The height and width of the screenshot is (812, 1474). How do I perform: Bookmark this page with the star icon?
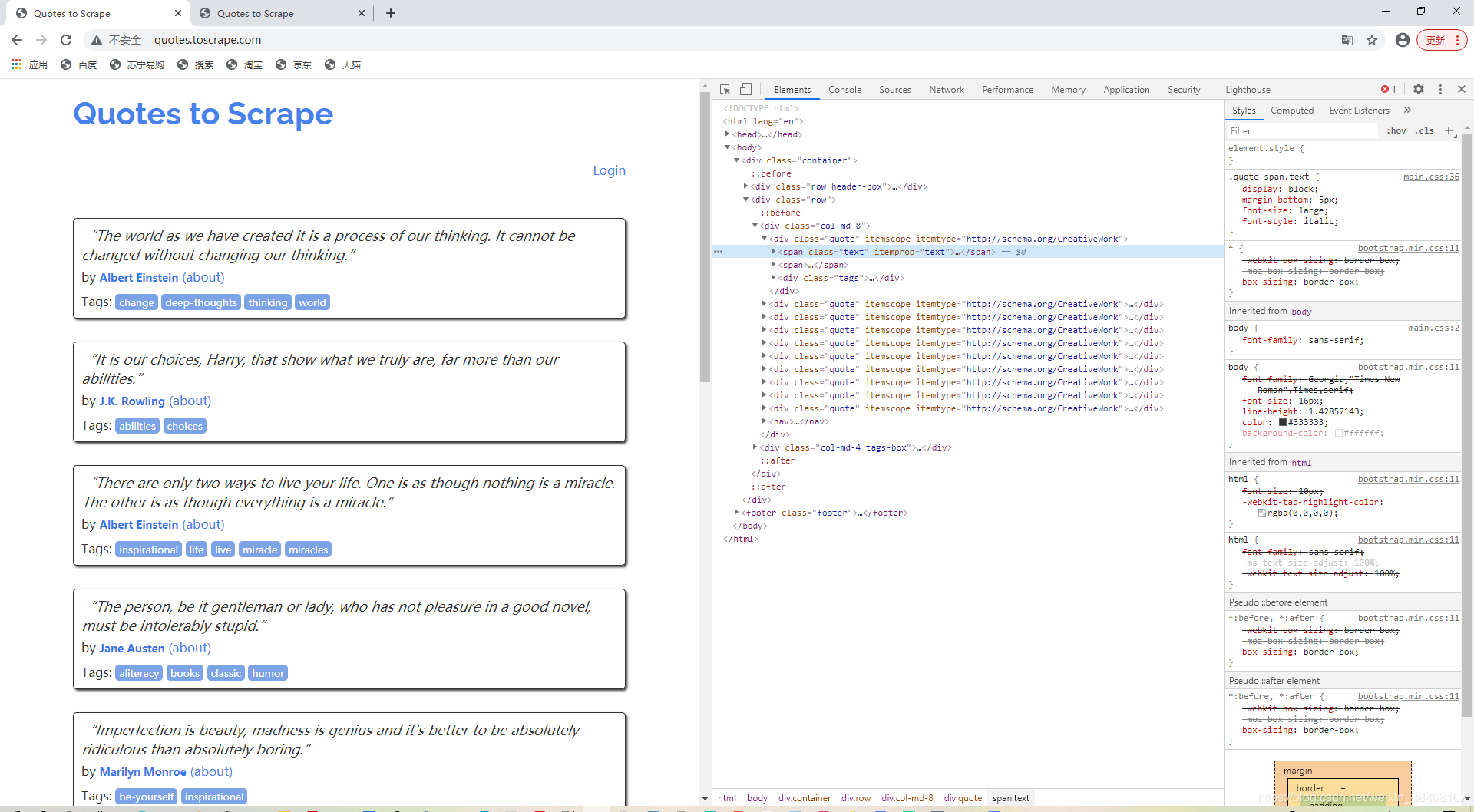pos(1372,40)
